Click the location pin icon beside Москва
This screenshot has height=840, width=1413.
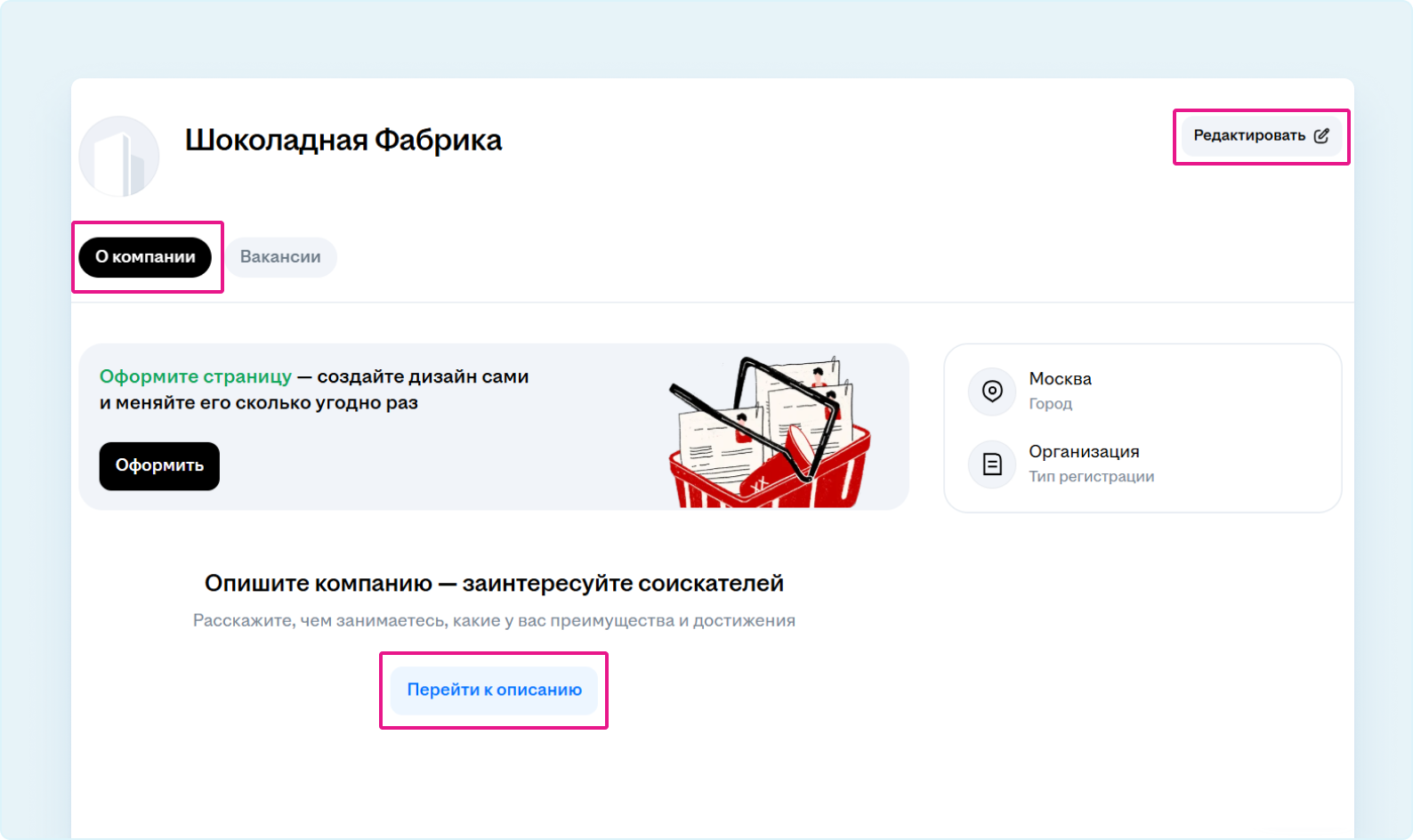pos(991,392)
